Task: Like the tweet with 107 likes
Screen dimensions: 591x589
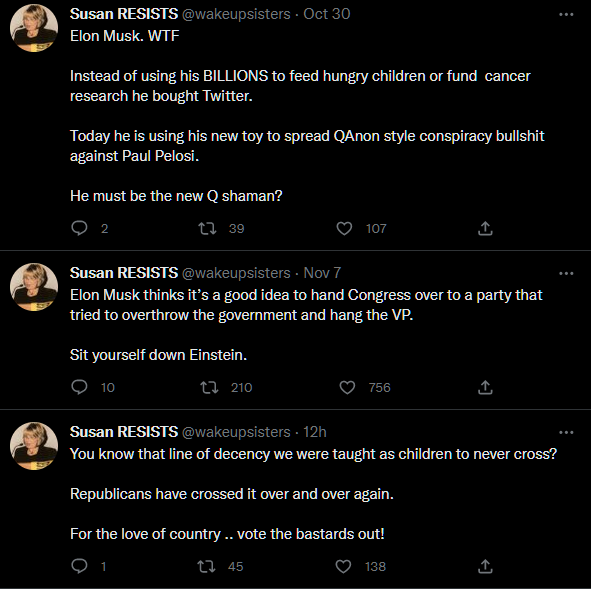Action: pos(344,228)
